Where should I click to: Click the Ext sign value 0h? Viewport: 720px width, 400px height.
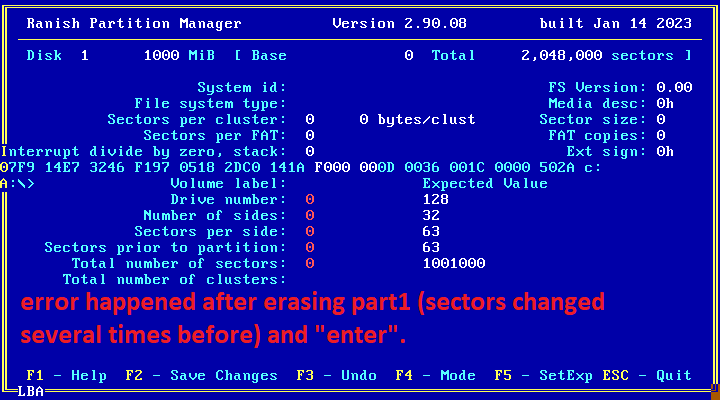pos(665,152)
